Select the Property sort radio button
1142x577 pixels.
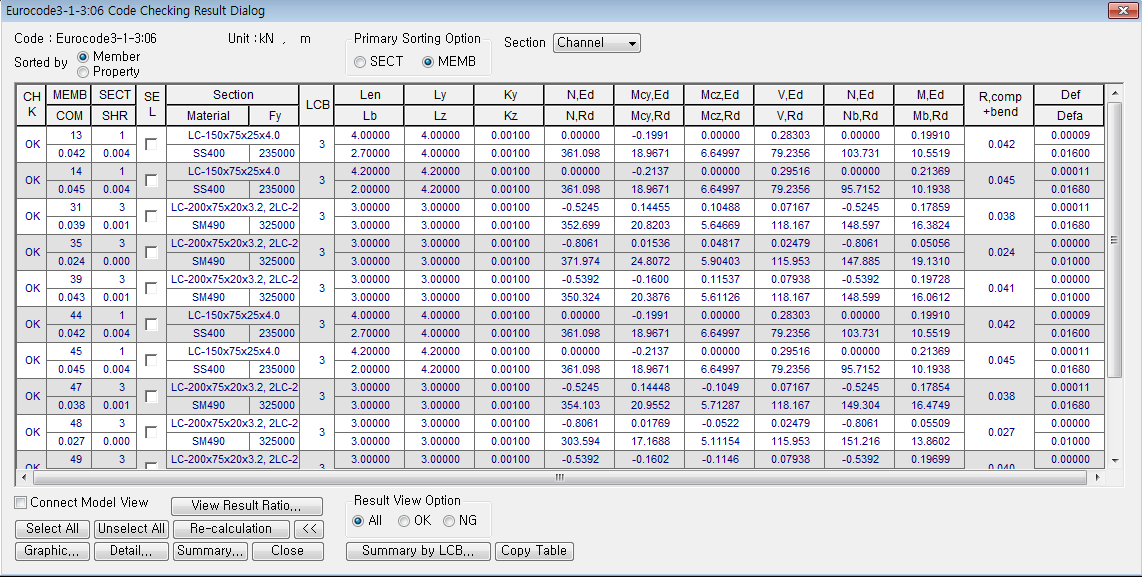(83, 72)
